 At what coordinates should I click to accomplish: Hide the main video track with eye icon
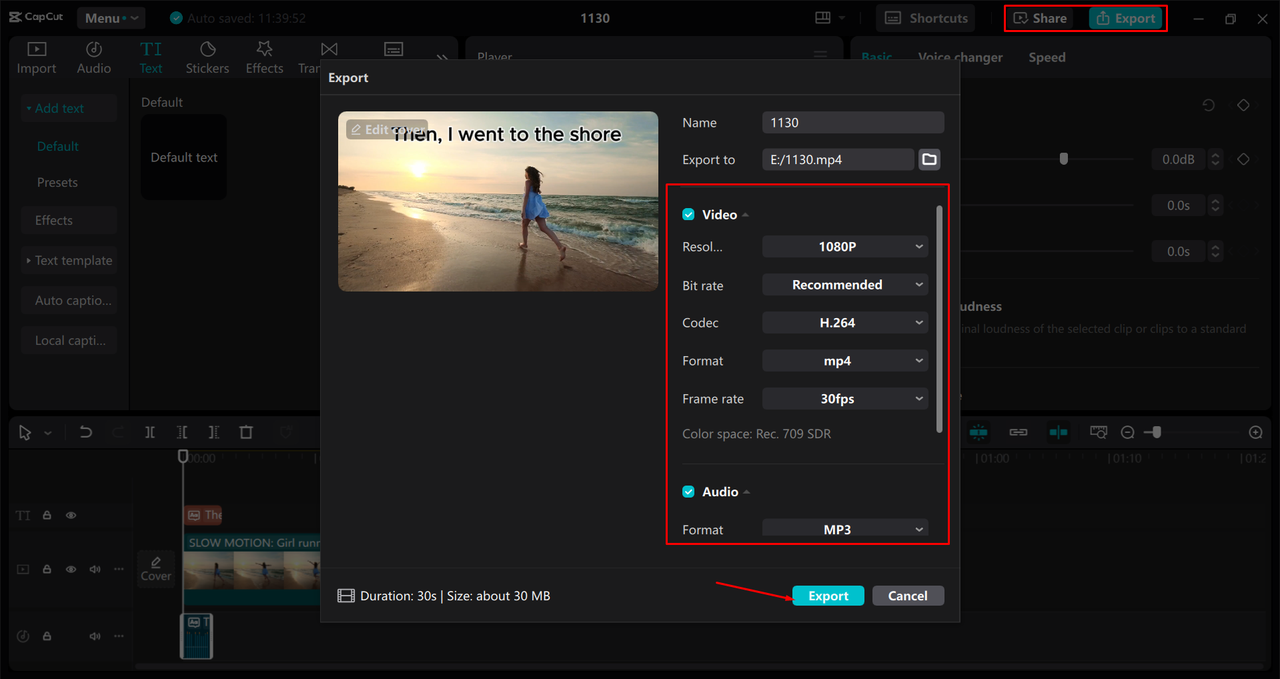pyautogui.click(x=71, y=569)
